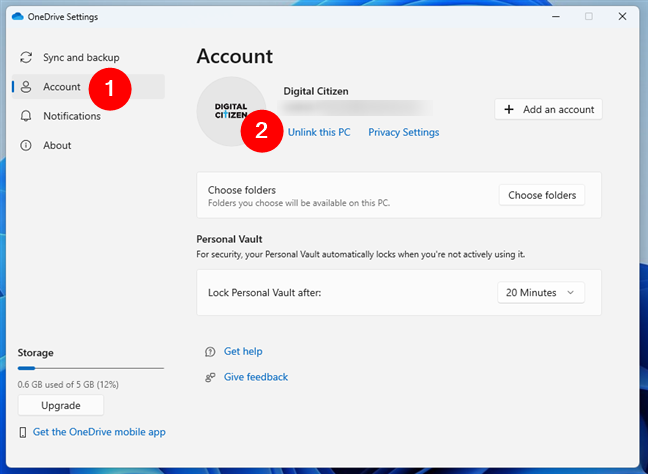Image resolution: width=648 pixels, height=474 pixels.
Task: Click the Choose folders button
Action: click(542, 195)
